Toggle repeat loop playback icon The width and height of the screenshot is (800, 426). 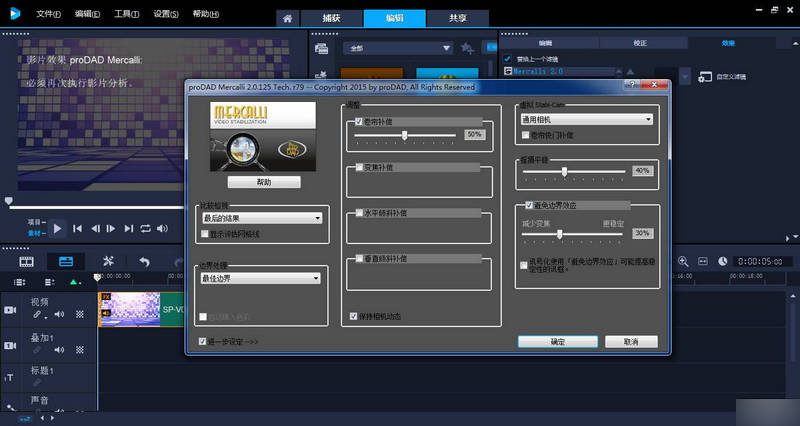[145, 229]
